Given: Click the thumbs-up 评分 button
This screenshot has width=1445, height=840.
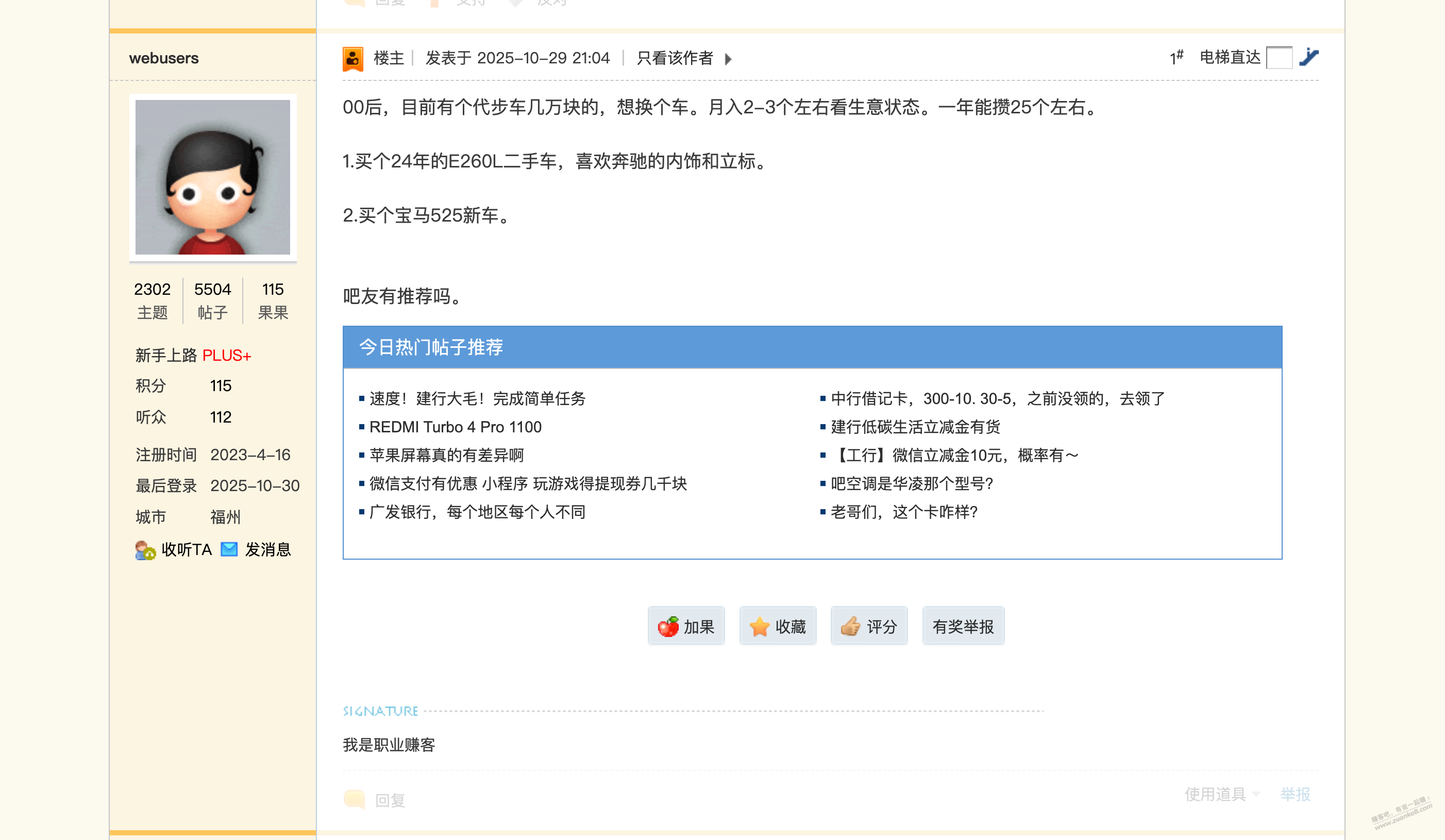Looking at the screenshot, I should [869, 626].
